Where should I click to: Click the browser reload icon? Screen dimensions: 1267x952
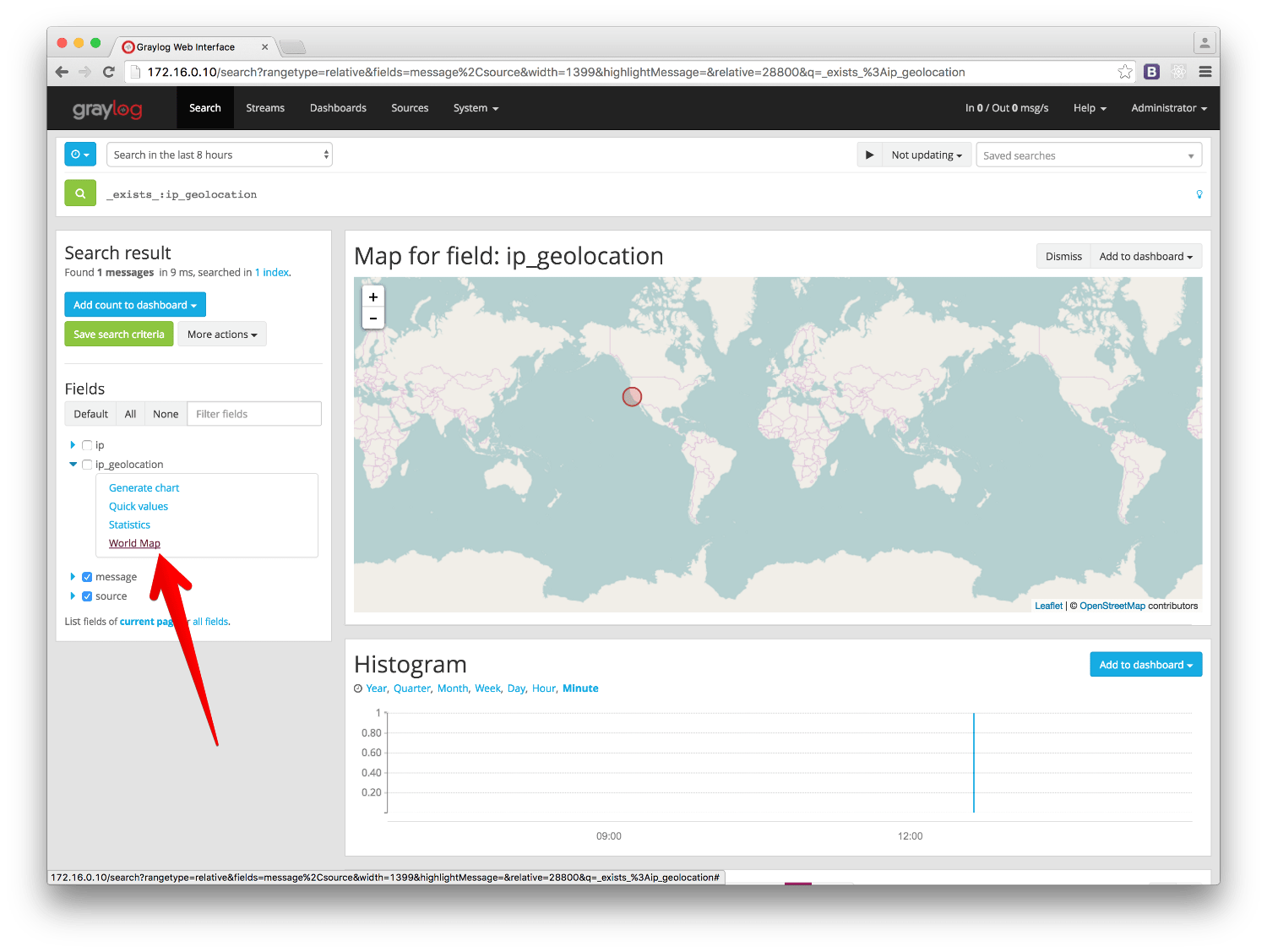coord(108,72)
